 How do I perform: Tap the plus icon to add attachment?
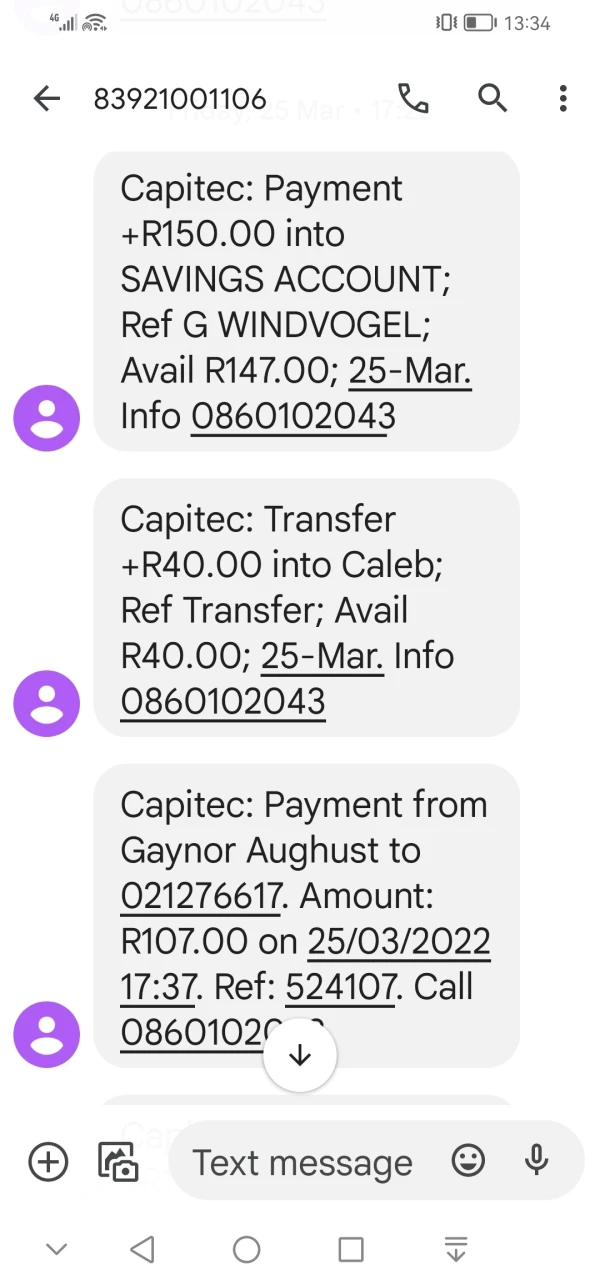(x=48, y=1161)
